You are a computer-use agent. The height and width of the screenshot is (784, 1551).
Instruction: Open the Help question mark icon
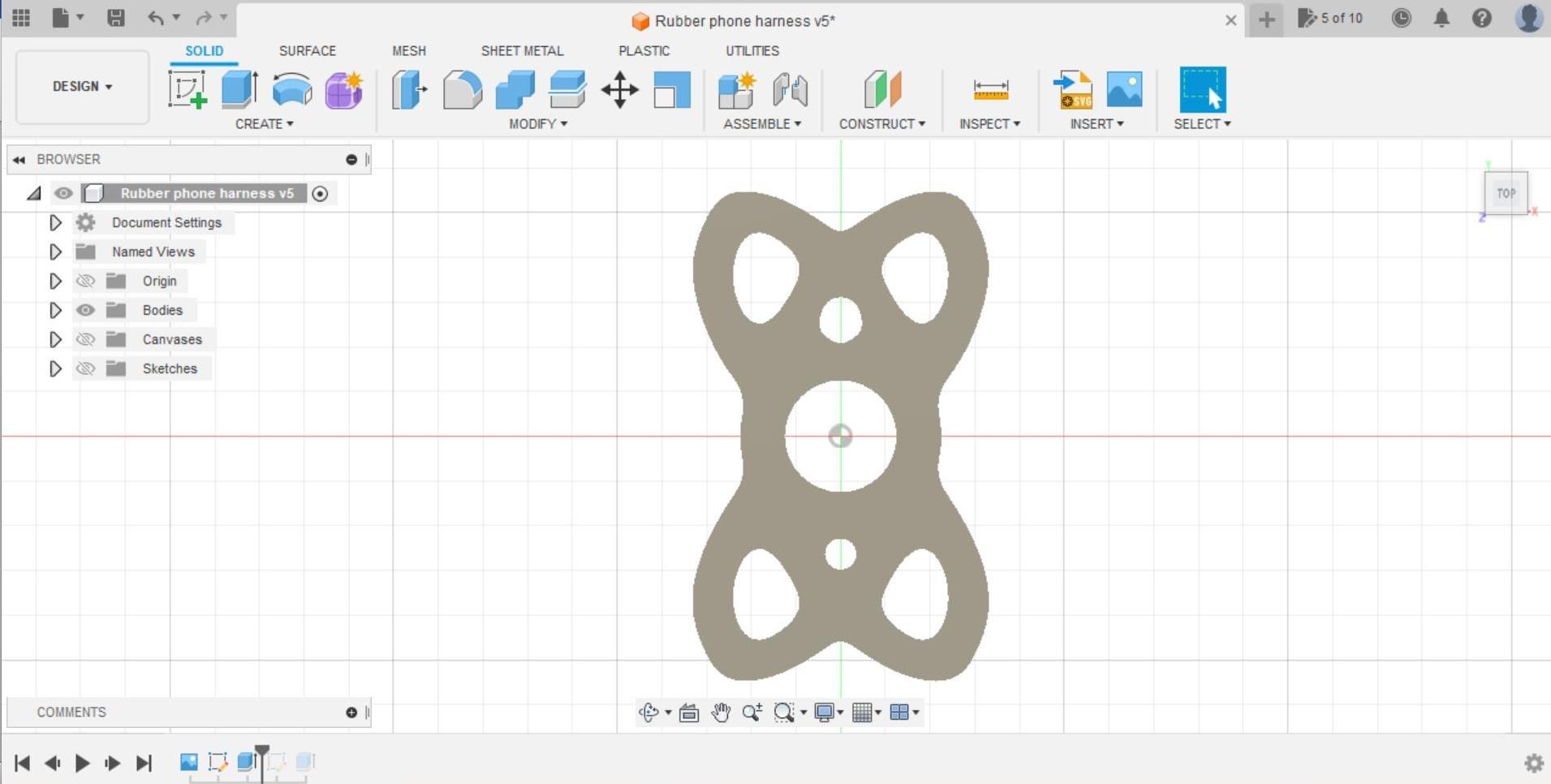pos(1482,18)
